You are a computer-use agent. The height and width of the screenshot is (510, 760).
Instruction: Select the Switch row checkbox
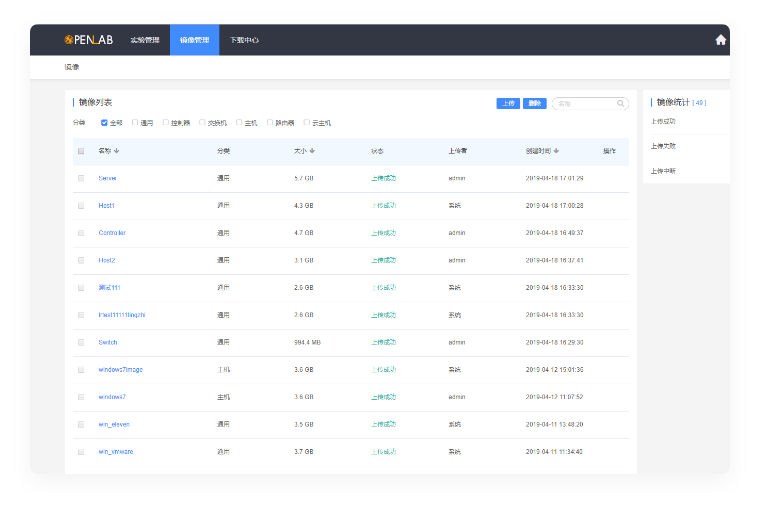(x=81, y=342)
